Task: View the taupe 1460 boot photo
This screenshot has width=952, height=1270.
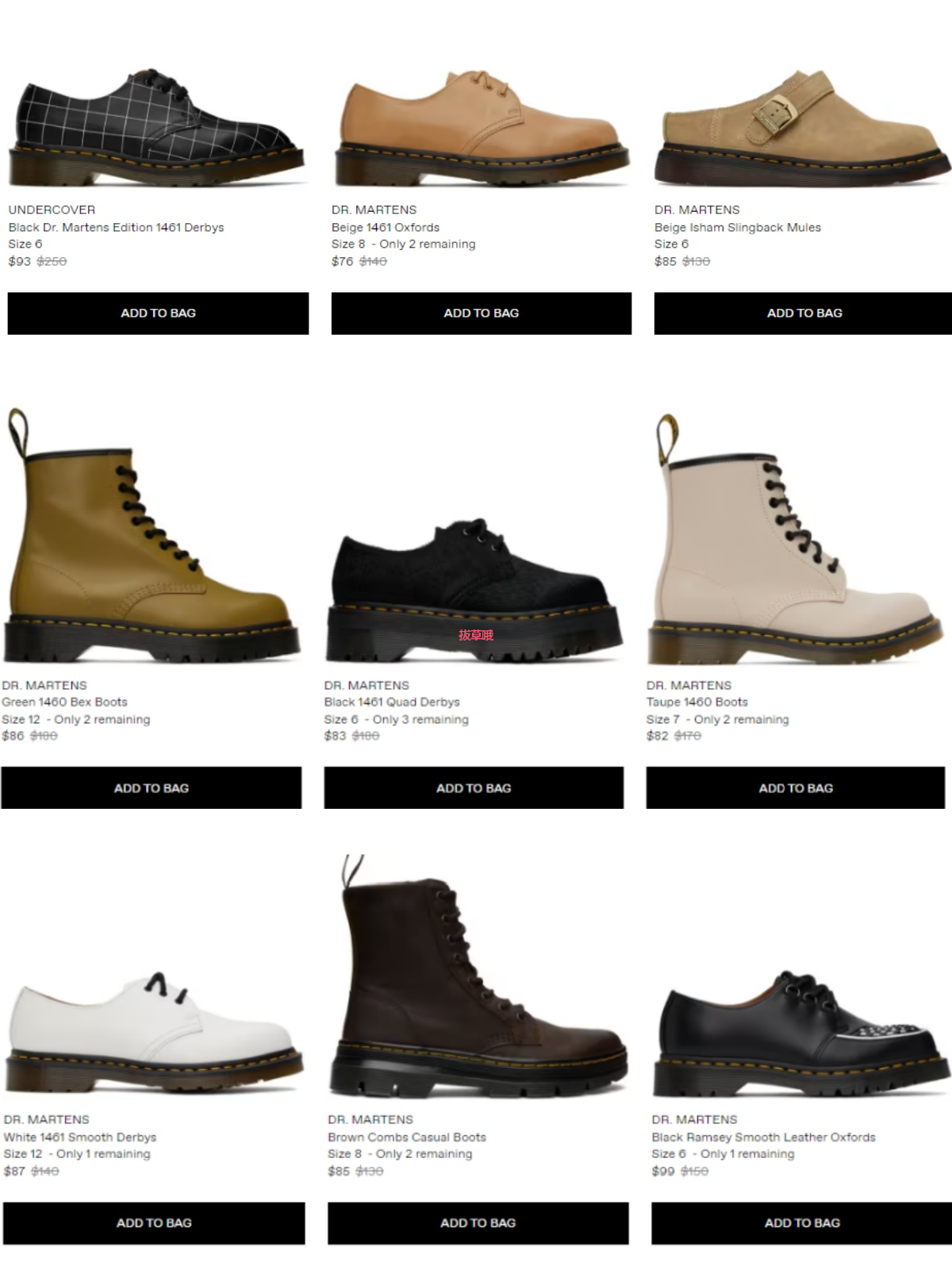Action: pos(796,540)
